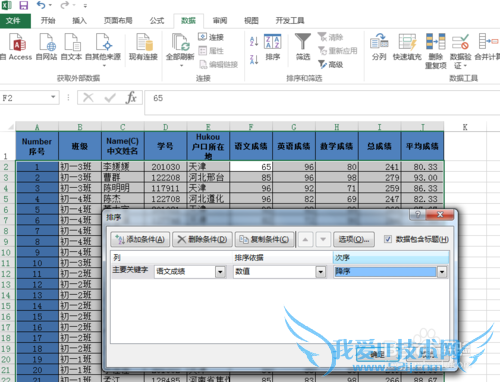Viewport: 500px width, 382px height.
Task: Click Add Condition (添加条件) button
Action: (140, 239)
